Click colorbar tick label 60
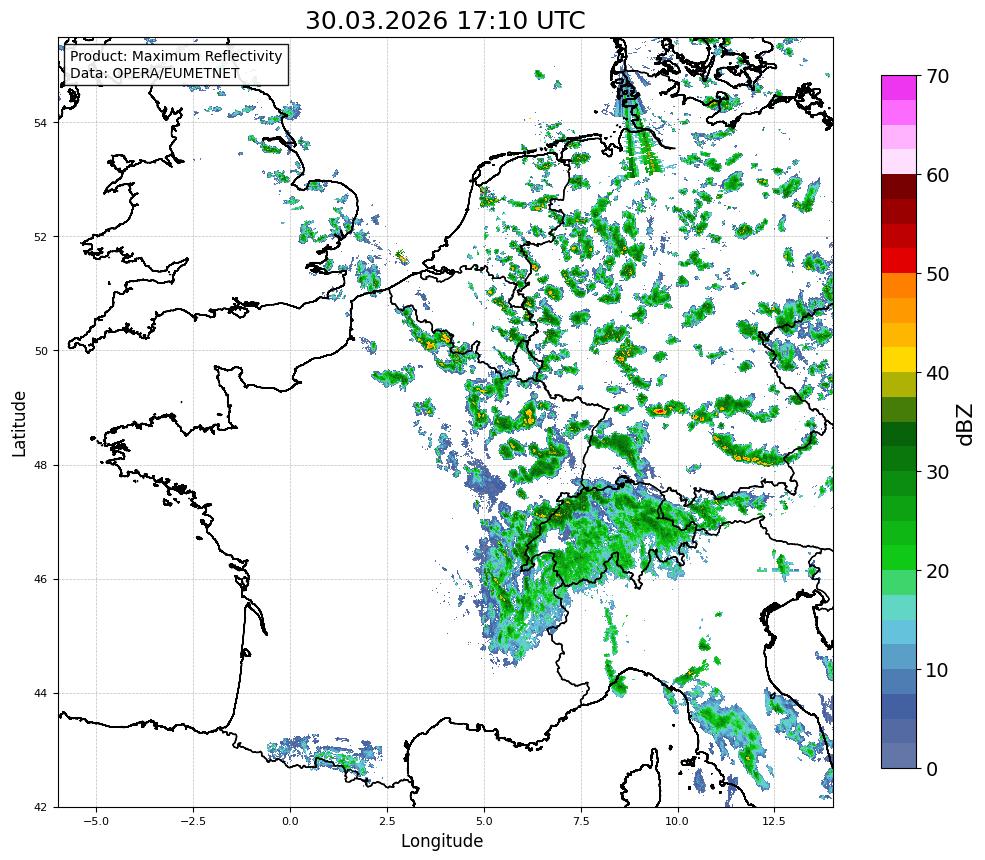The image size is (985, 860). pos(937,175)
